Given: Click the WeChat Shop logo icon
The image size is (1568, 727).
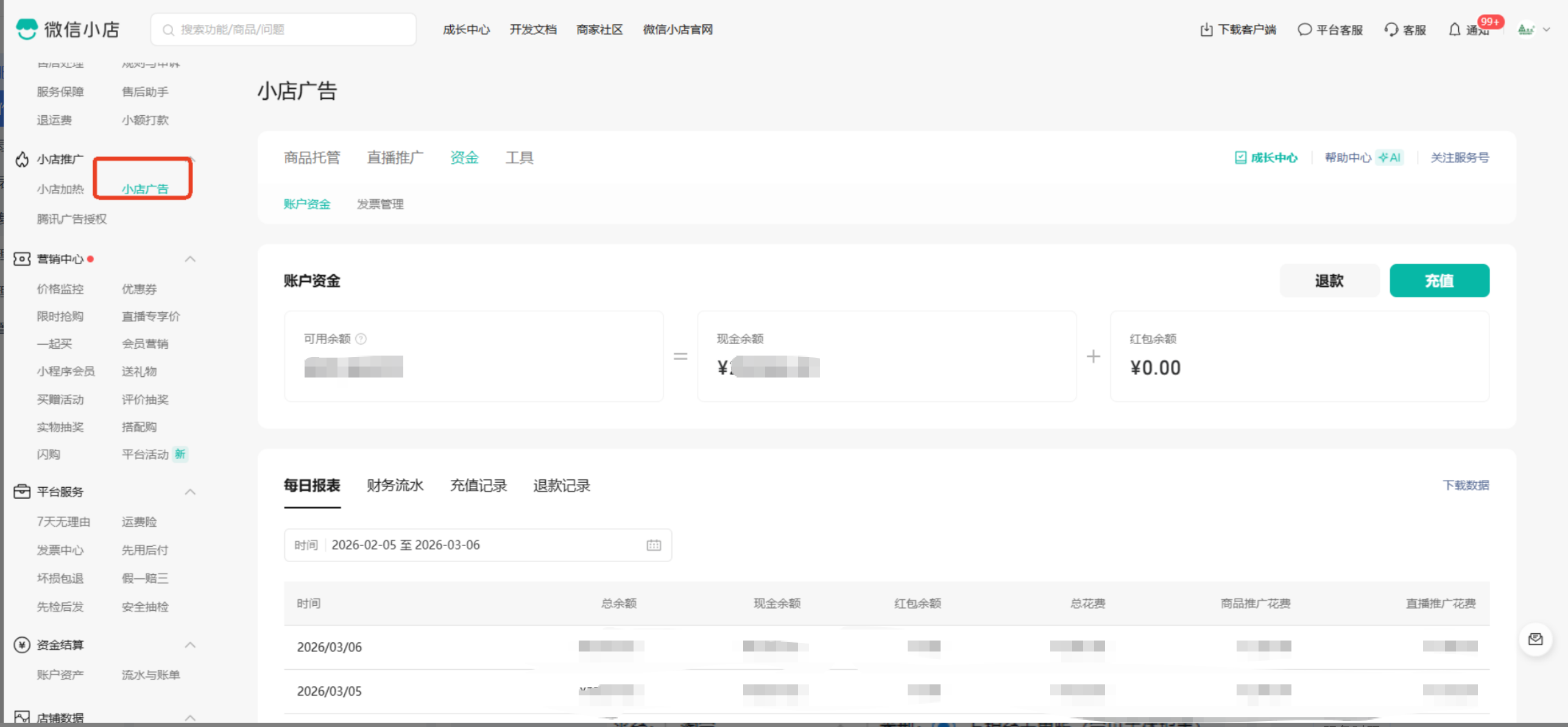Looking at the screenshot, I should tap(27, 29).
